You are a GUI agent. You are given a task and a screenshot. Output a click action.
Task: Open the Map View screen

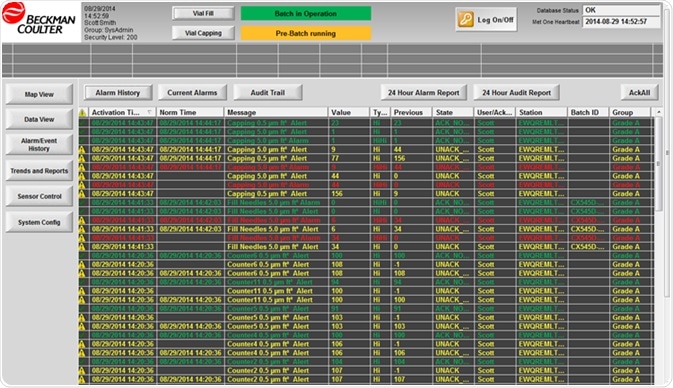click(x=39, y=94)
